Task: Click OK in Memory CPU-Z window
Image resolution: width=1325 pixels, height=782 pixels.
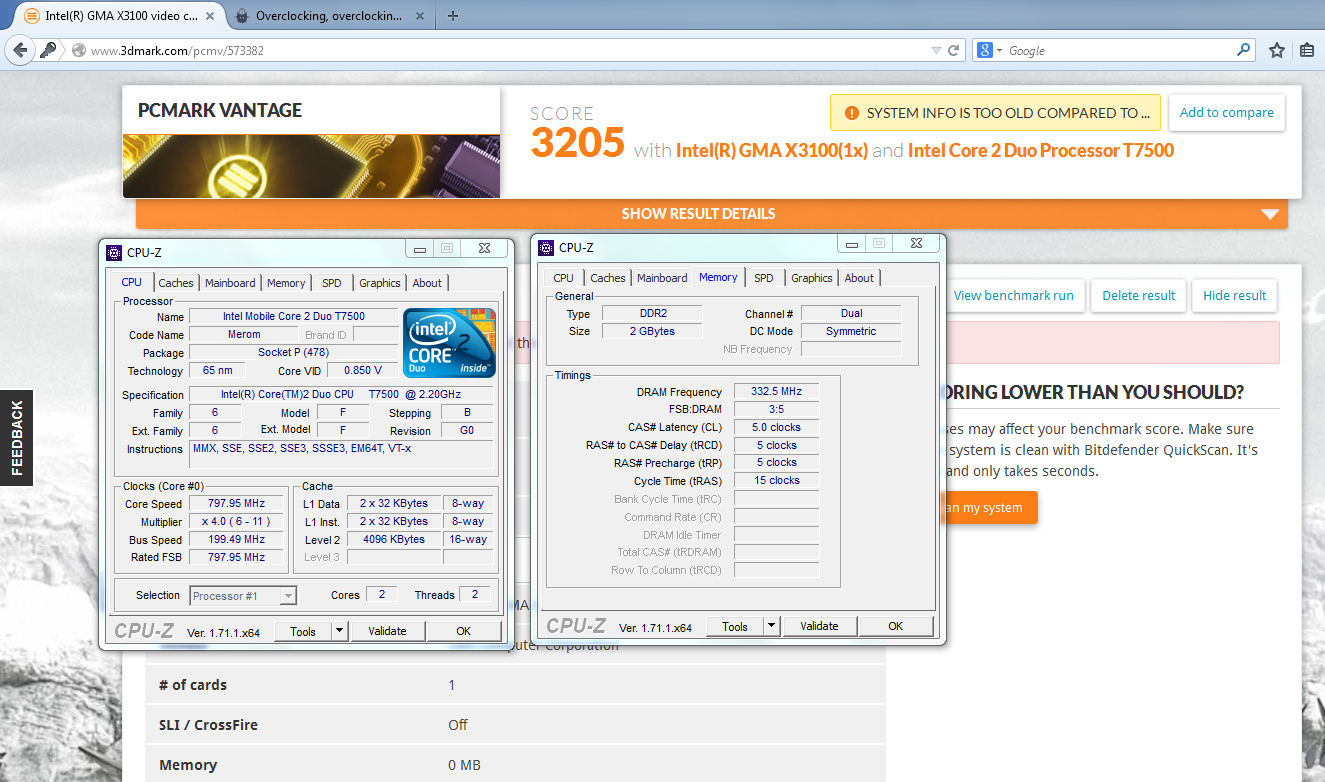Action: pos(896,626)
